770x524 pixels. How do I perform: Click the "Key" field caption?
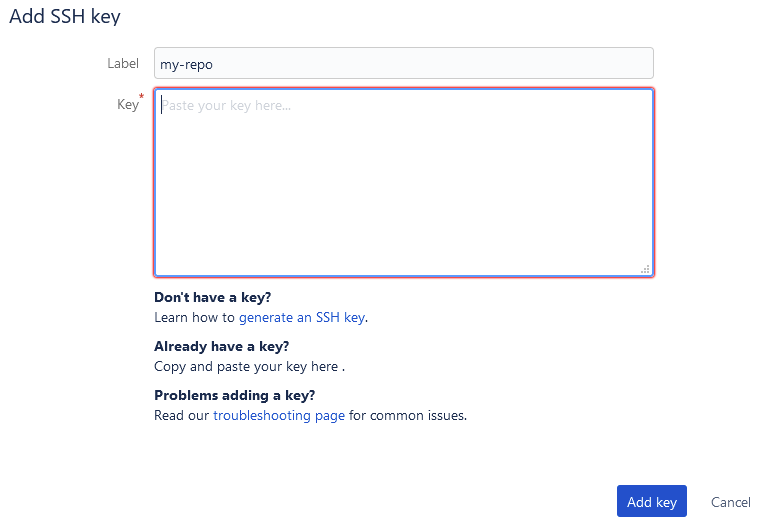tap(127, 104)
